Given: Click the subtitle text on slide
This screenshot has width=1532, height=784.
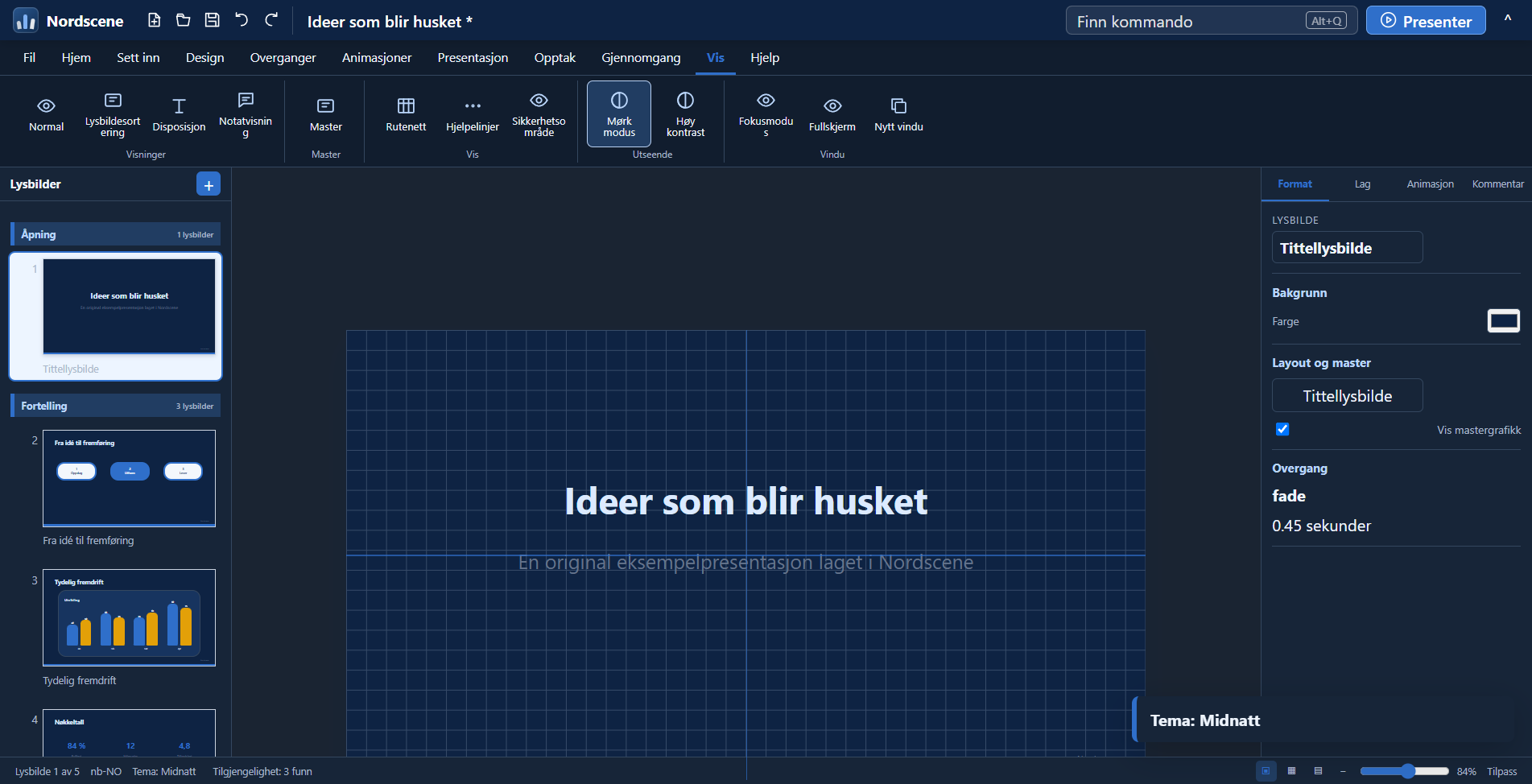Looking at the screenshot, I should click(x=745, y=563).
